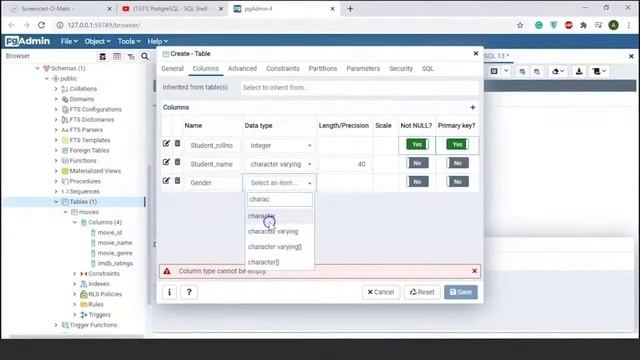Toggle Primary key for Student_name
Viewport: 640px width, 360px height.
point(457,163)
